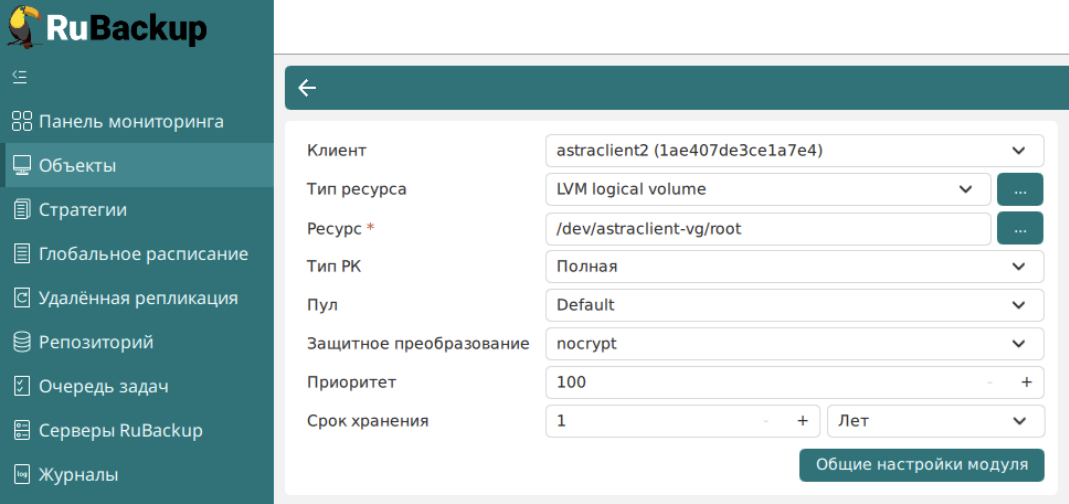Click the Удалённая репликация sync icon
1069x504 pixels.
pos(22,298)
